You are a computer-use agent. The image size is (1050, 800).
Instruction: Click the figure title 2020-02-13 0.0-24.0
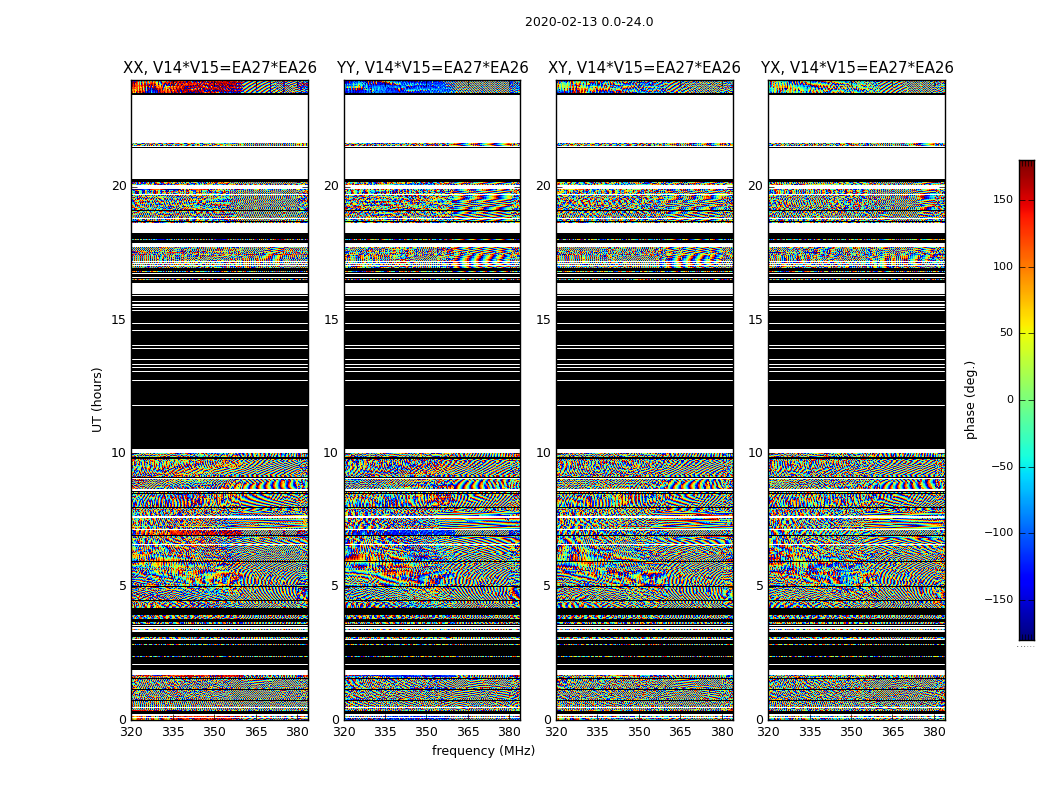589,22
